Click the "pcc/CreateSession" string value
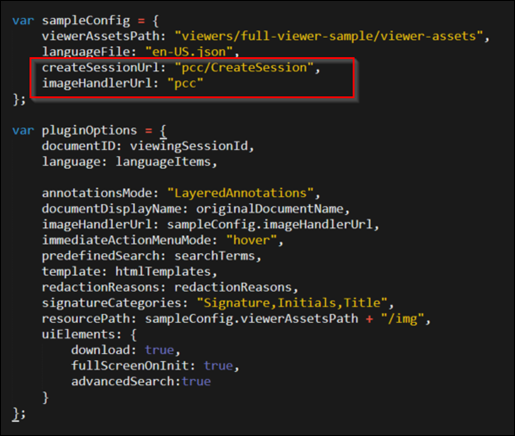Screen dimensions: 515x436 (244, 68)
